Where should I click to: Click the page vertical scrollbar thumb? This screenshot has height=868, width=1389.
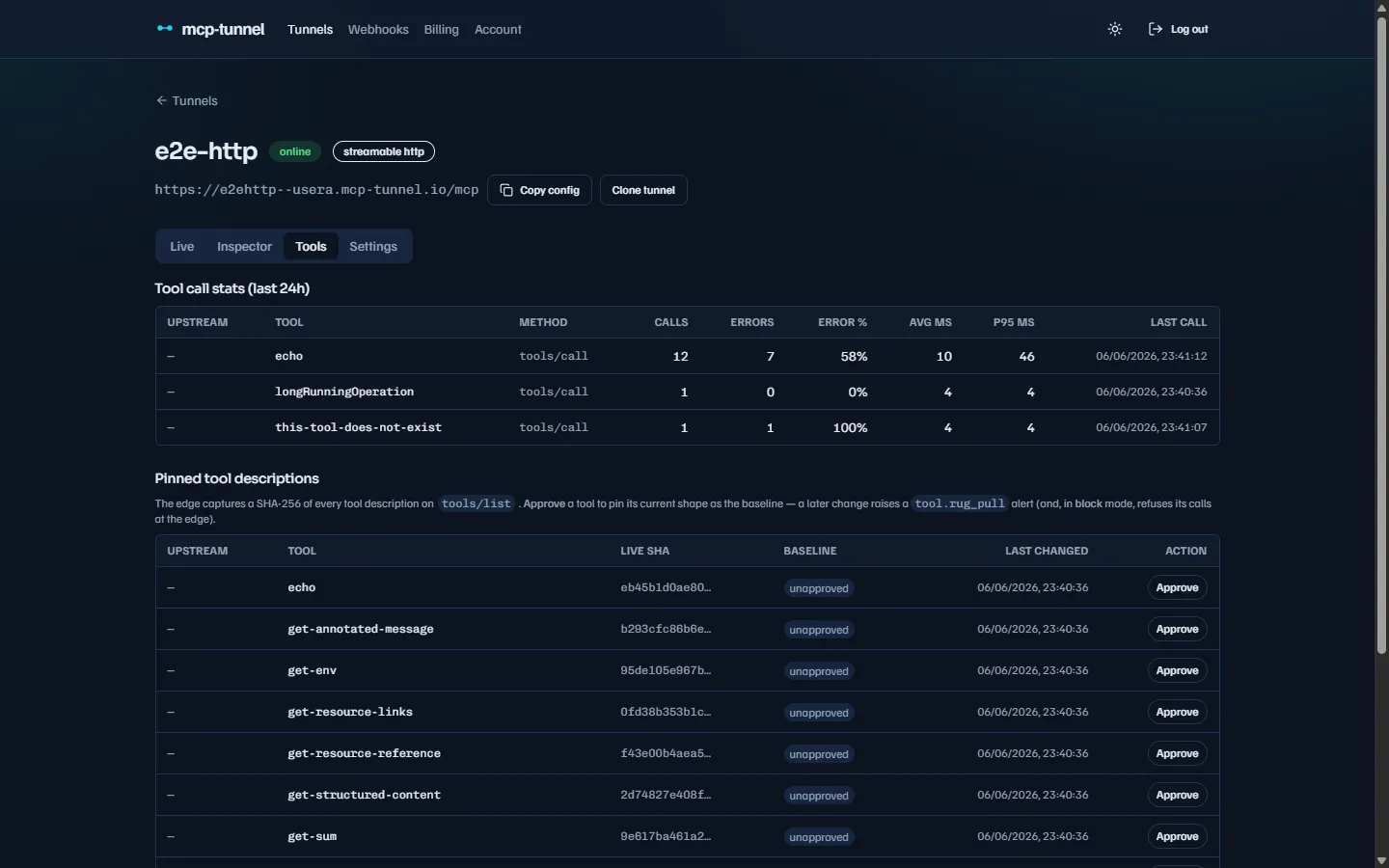tap(1381, 335)
